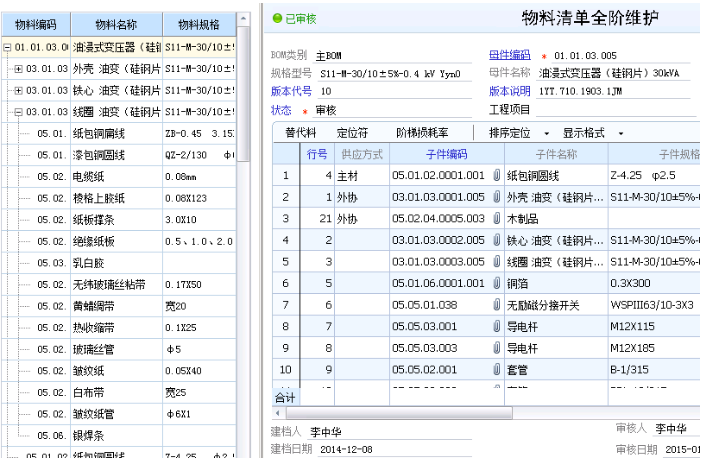This screenshot has height=466, width=704.
Task: Select 黄蜡绸带 tree row
Action: click(x=119, y=306)
